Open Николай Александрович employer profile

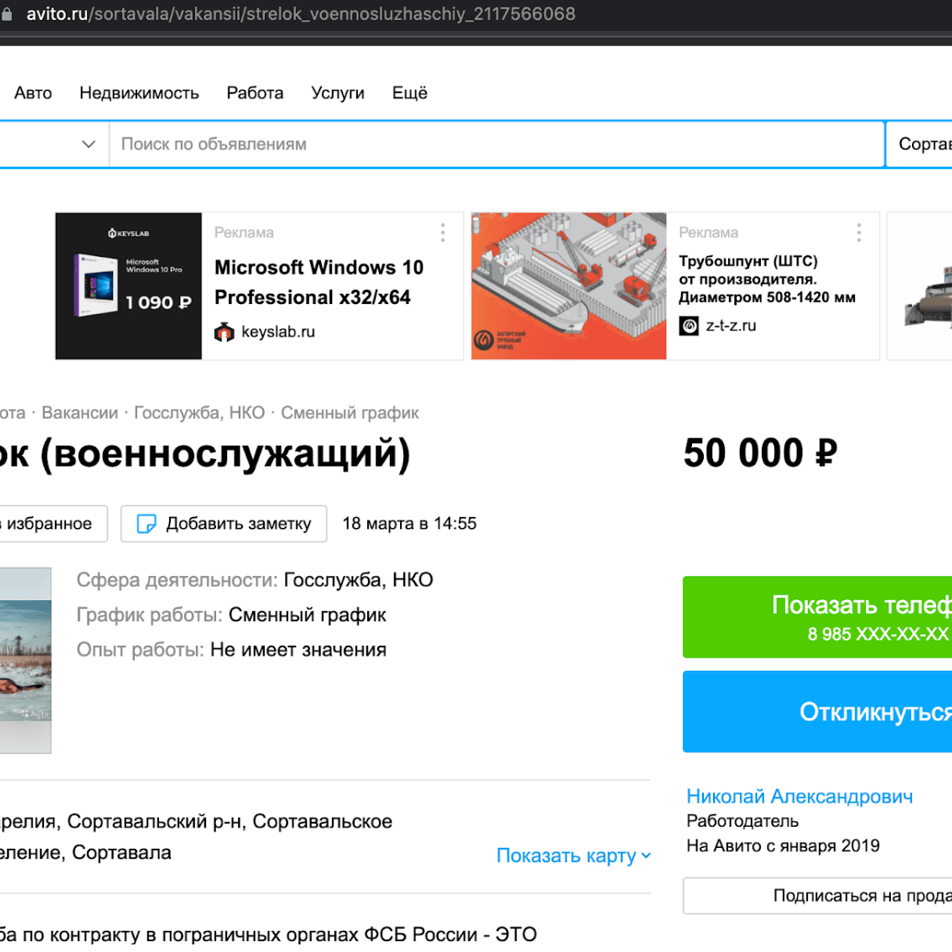pyautogui.click(x=800, y=797)
